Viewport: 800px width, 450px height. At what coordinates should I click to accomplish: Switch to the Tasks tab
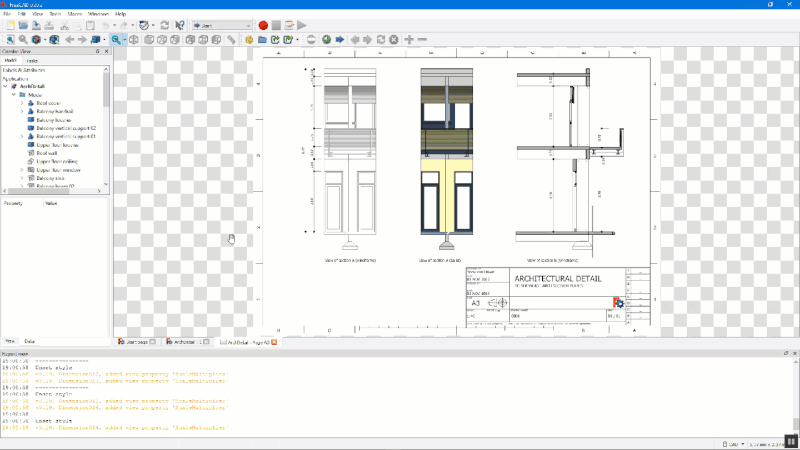click(33, 61)
